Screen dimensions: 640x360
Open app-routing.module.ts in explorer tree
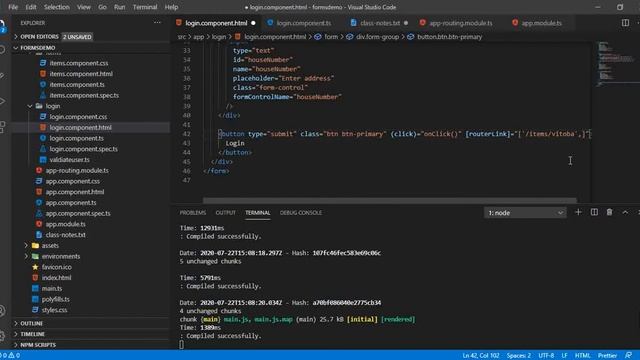click(x=77, y=171)
